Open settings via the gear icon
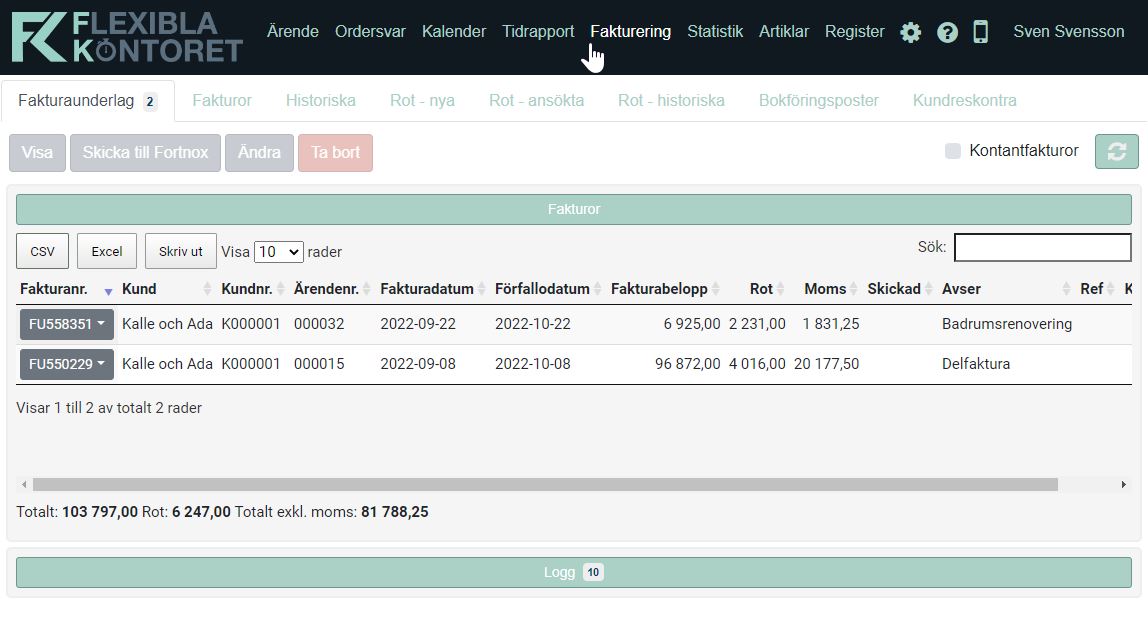1148x631 pixels. click(x=910, y=31)
